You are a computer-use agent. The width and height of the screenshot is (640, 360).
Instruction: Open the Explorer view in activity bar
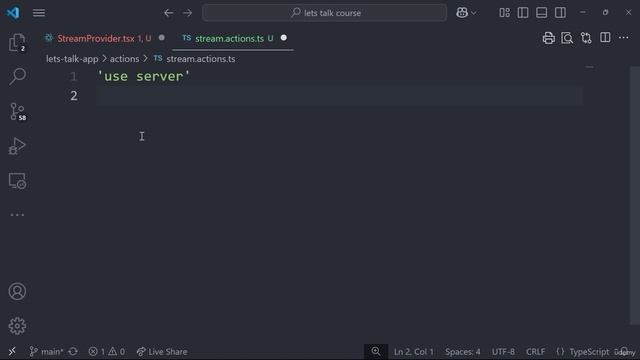pos(17,42)
